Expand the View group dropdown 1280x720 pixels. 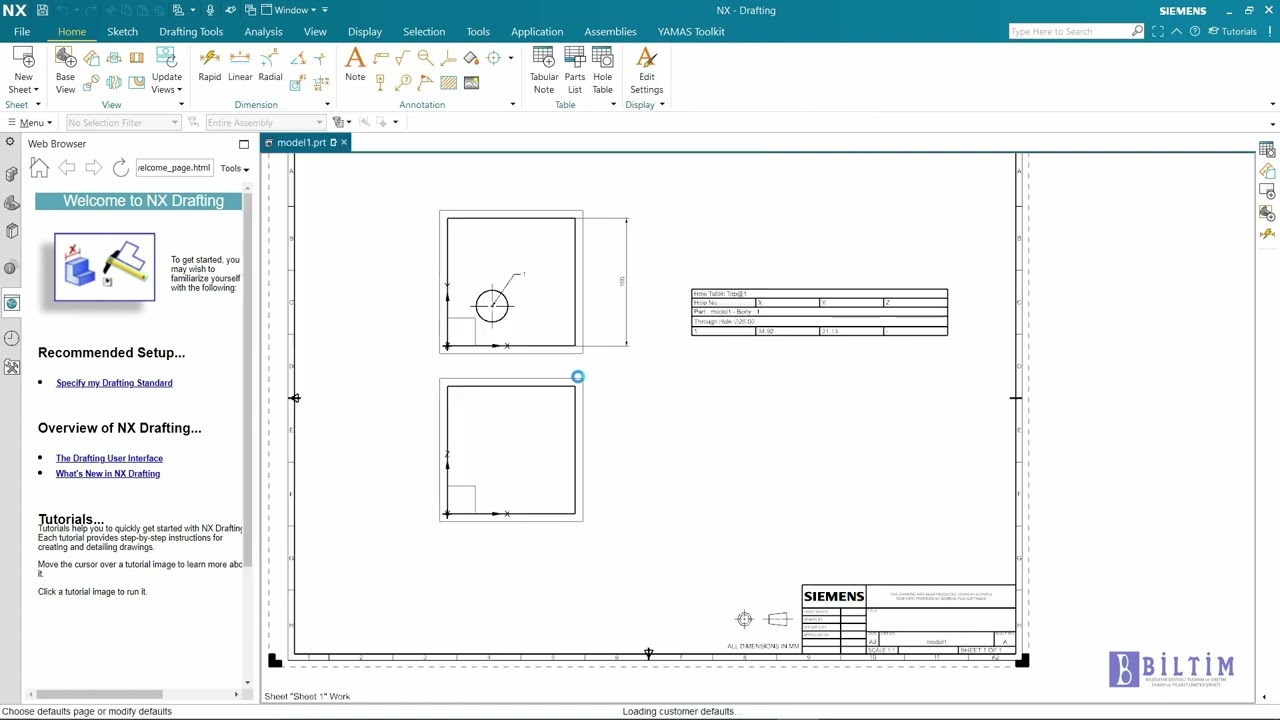tap(181, 105)
